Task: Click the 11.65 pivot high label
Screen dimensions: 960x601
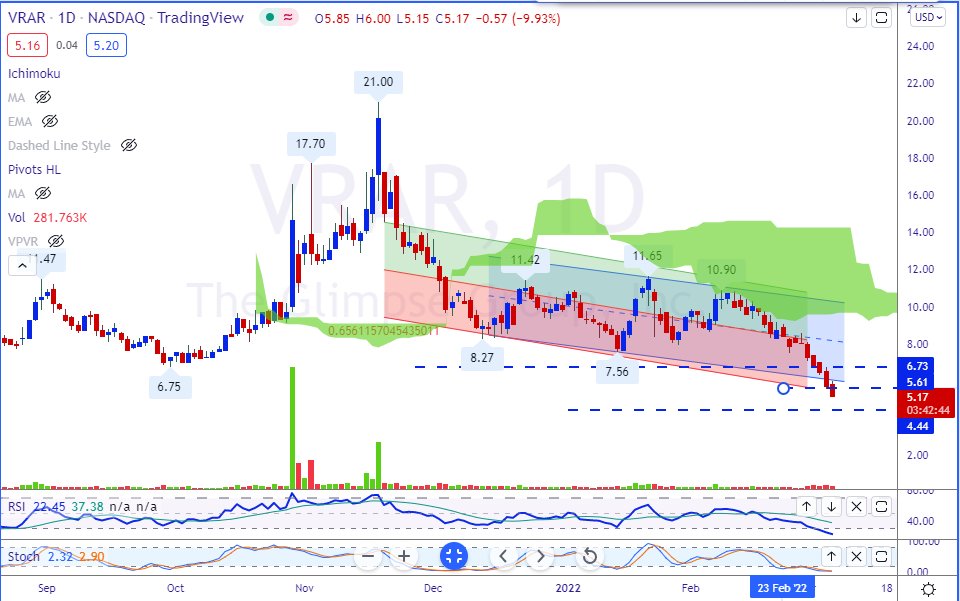Action: [647, 256]
